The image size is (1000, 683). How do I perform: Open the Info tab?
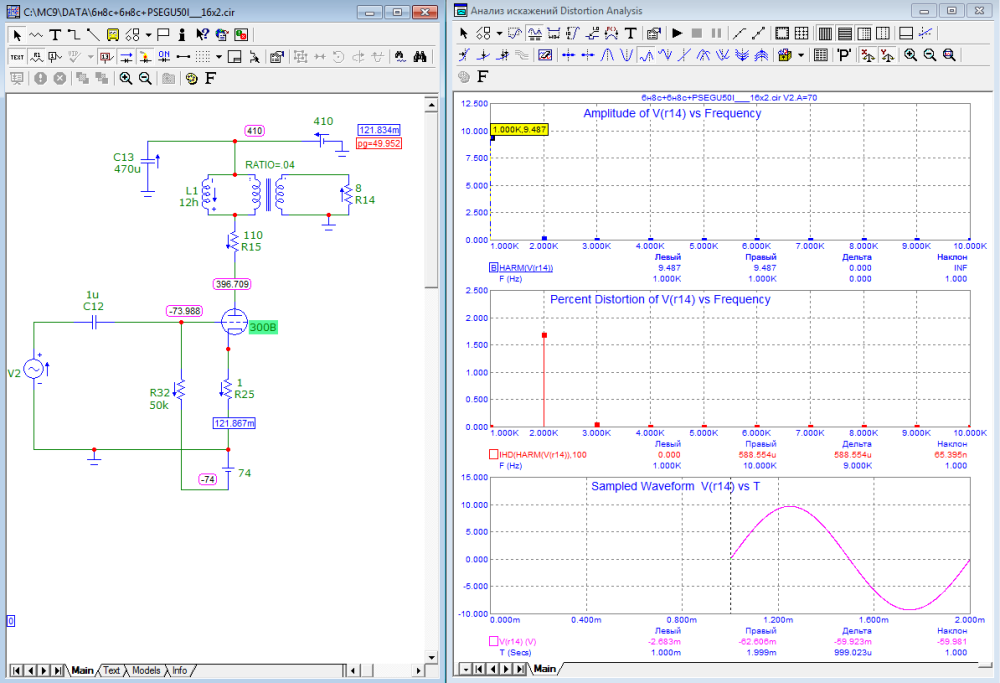click(179, 670)
